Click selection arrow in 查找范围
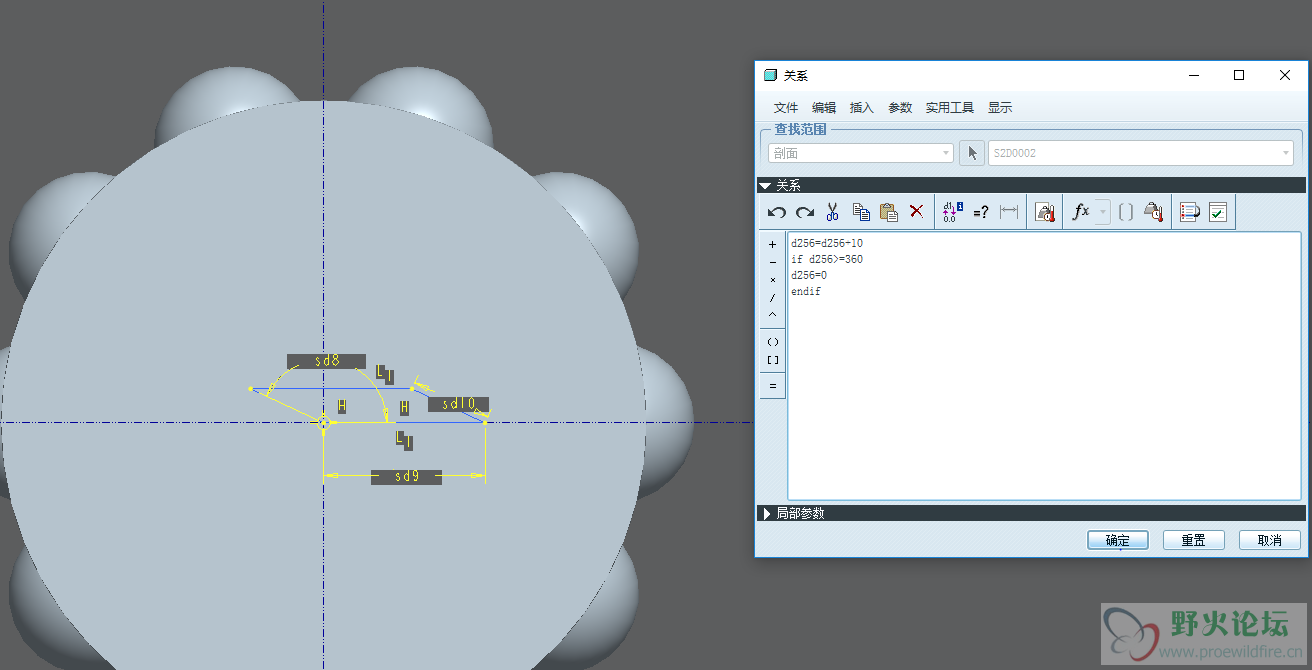This screenshot has height=670, width=1312. [972, 153]
